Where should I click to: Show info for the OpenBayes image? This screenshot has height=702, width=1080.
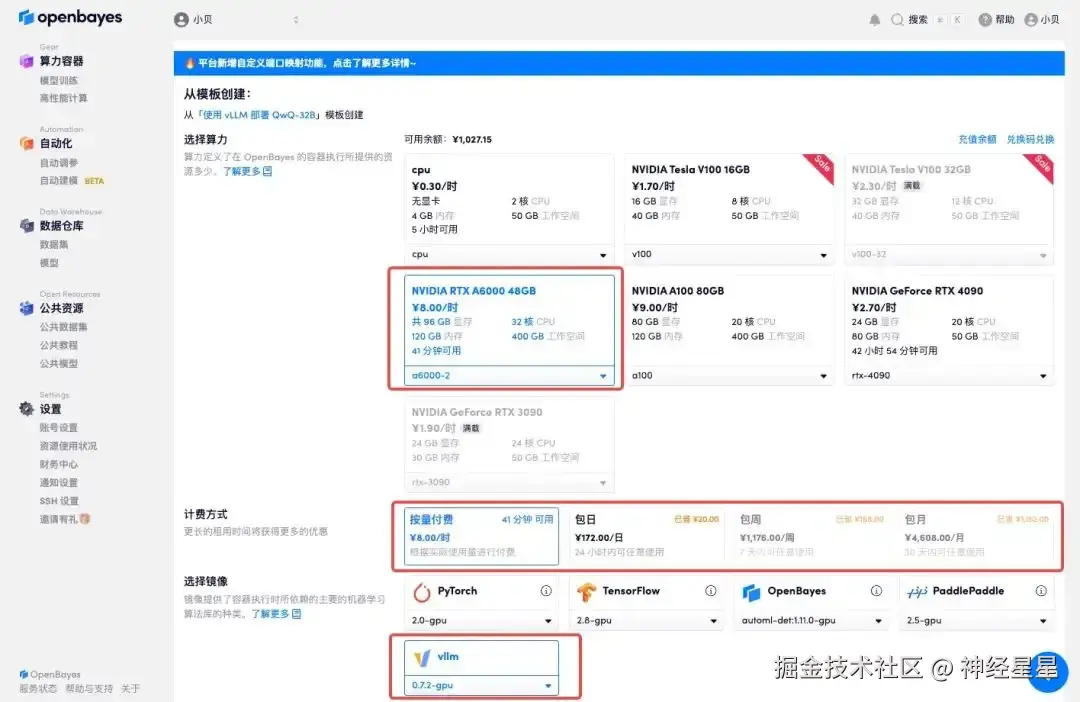[x=876, y=591]
